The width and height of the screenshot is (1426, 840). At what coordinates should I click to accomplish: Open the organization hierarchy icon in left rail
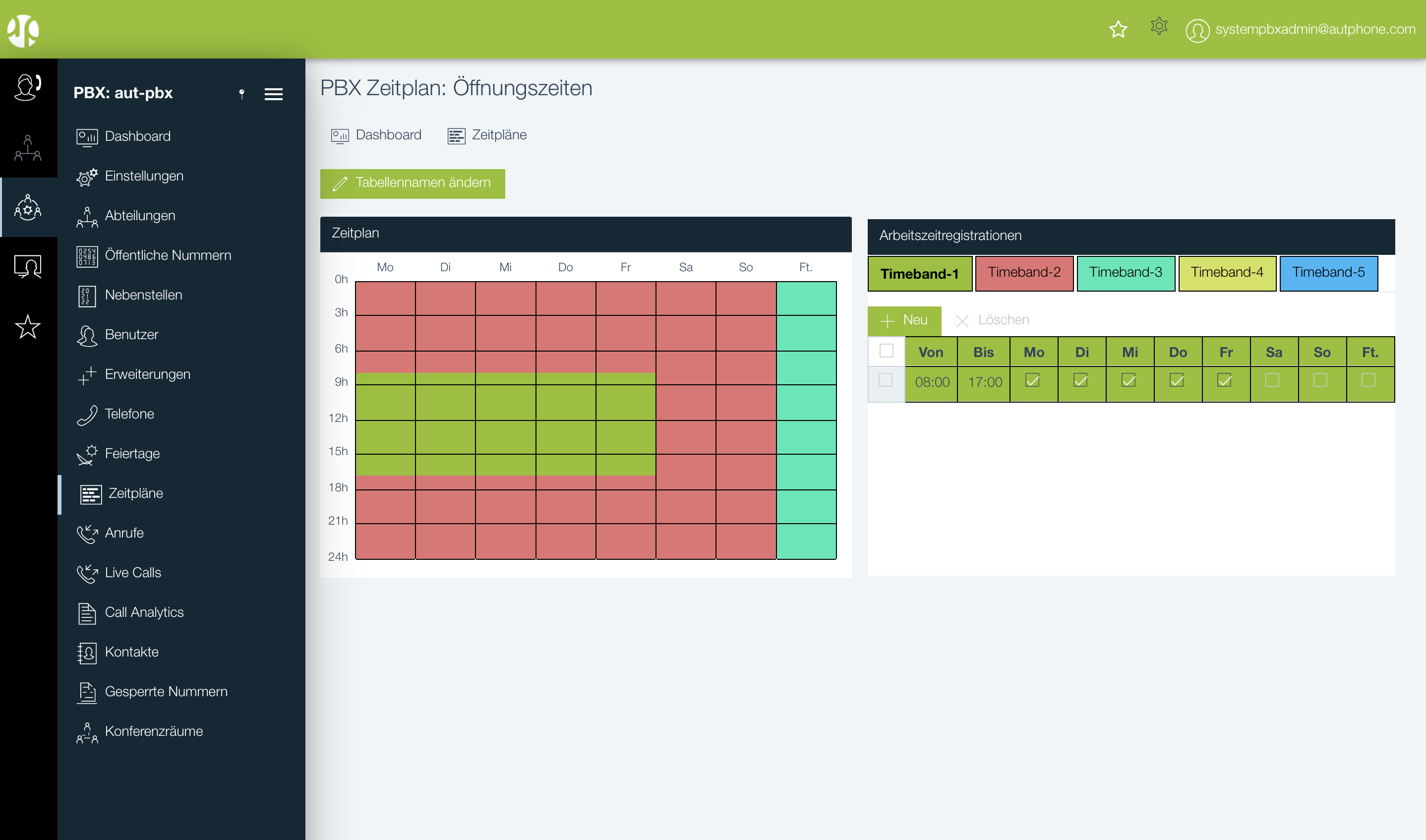click(28, 148)
